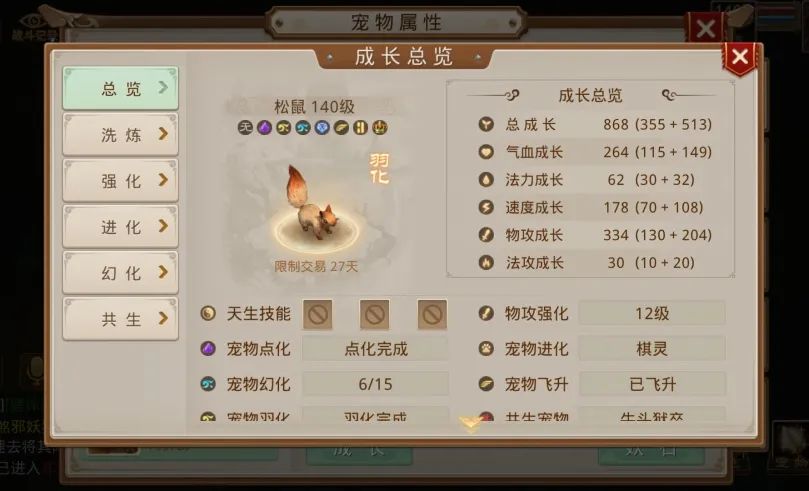This screenshot has height=491, width=809.
Task: Click the 宠物飞升 feather icon
Action: point(486,384)
